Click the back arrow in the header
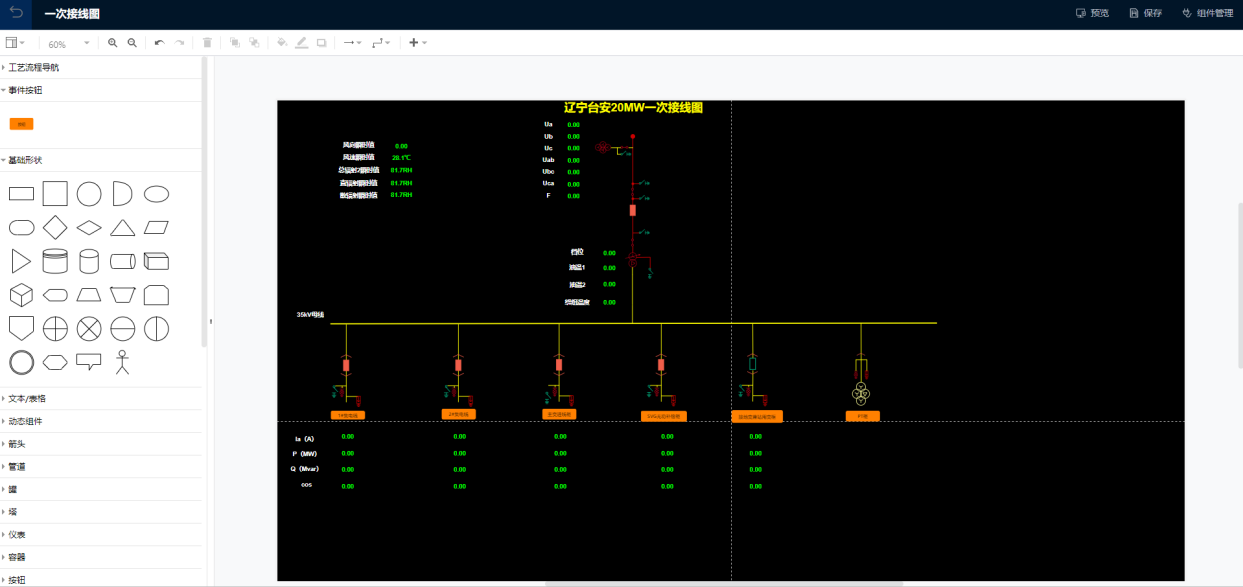The height and width of the screenshot is (587, 1243). (16, 14)
